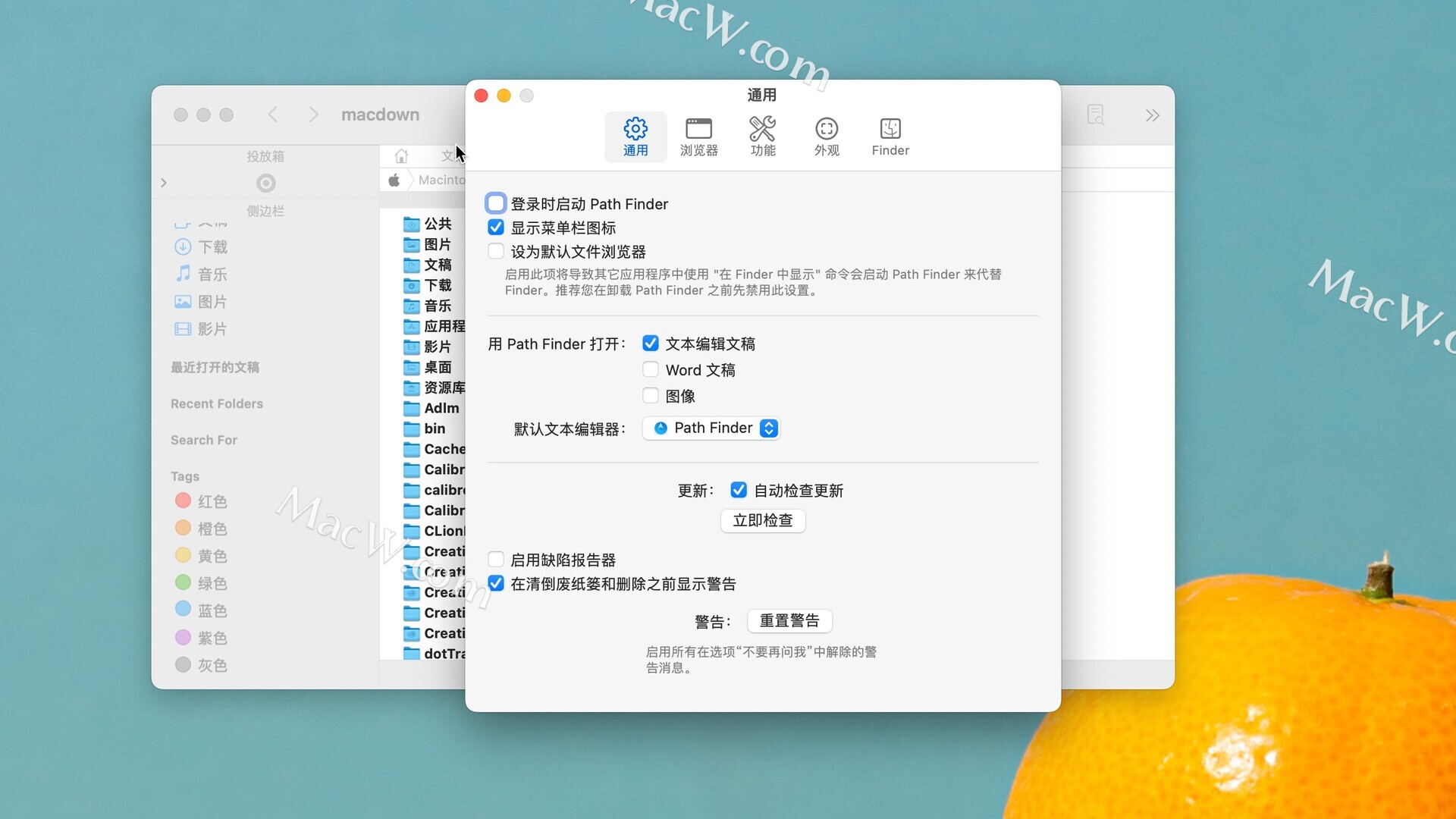Select the CLion folder in file list
The height and width of the screenshot is (819, 1456).
pyautogui.click(x=434, y=531)
